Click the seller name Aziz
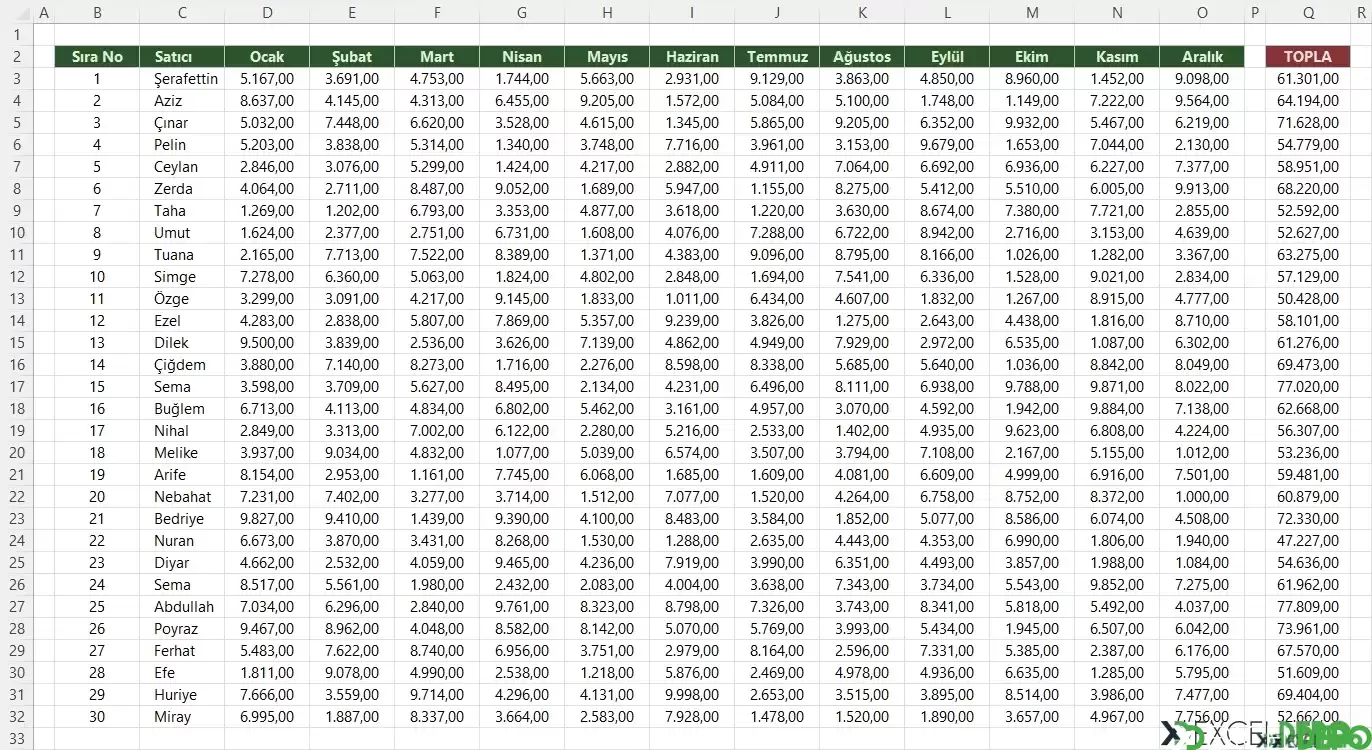The width and height of the screenshot is (1372, 750). 168,101
